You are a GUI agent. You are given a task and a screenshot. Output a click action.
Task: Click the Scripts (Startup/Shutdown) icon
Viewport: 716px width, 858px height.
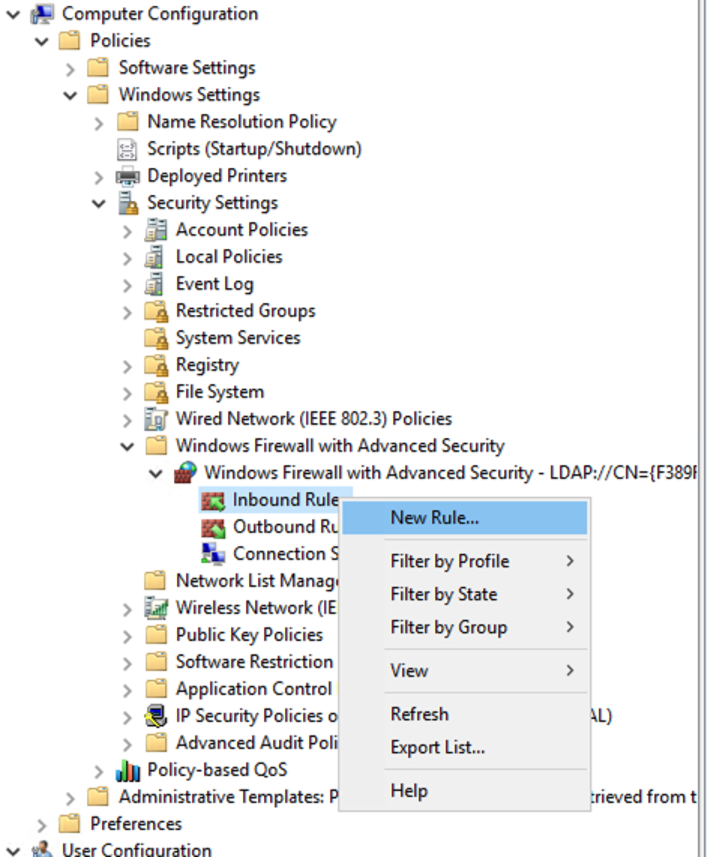[127, 149]
